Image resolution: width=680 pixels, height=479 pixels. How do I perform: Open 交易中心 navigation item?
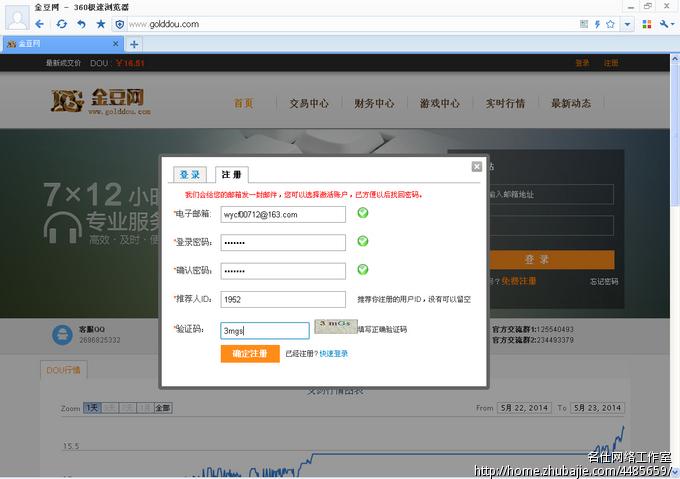point(309,103)
